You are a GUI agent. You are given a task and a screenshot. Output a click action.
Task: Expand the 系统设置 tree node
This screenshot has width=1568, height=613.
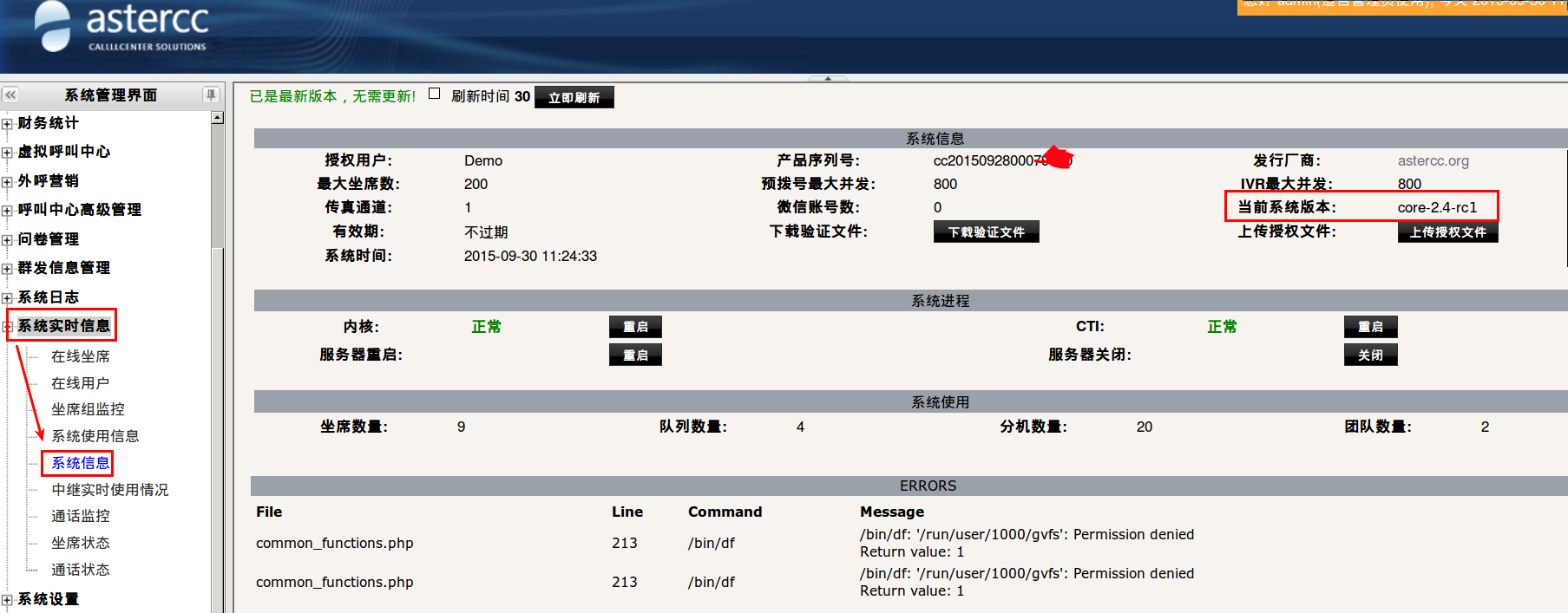(7, 600)
